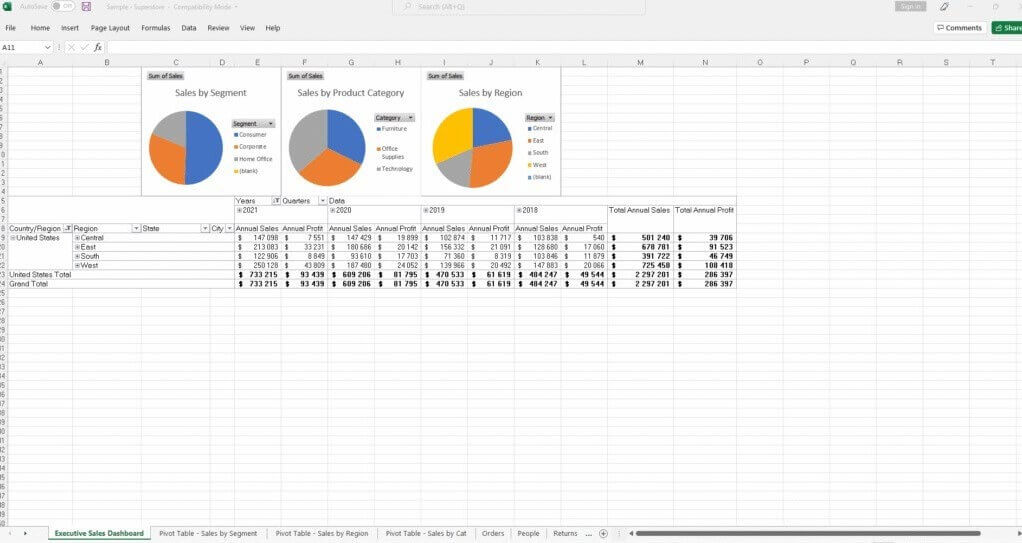Image resolution: width=1022 pixels, height=543 pixels.
Task: Click the pen icon next to Sign in
Action: [x=944, y=6]
